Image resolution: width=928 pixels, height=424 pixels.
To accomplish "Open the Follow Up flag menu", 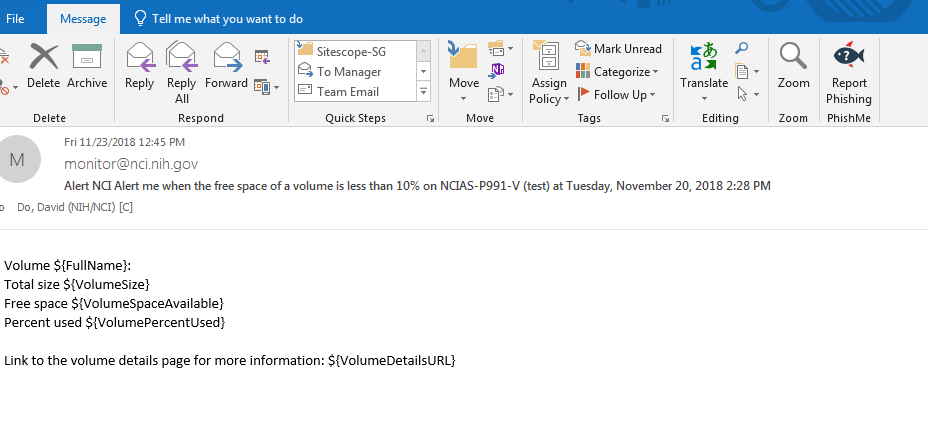I will (x=616, y=95).
